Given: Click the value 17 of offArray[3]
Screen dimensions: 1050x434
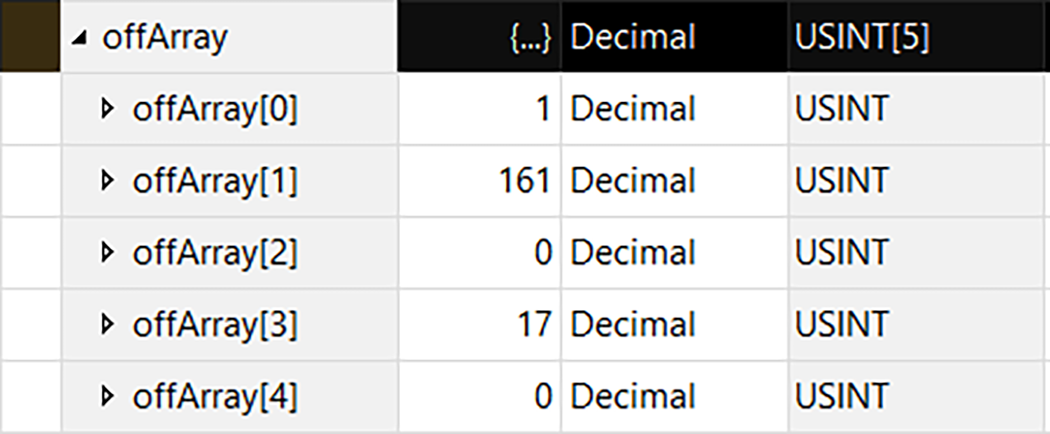Looking at the screenshot, I should 533,325.
